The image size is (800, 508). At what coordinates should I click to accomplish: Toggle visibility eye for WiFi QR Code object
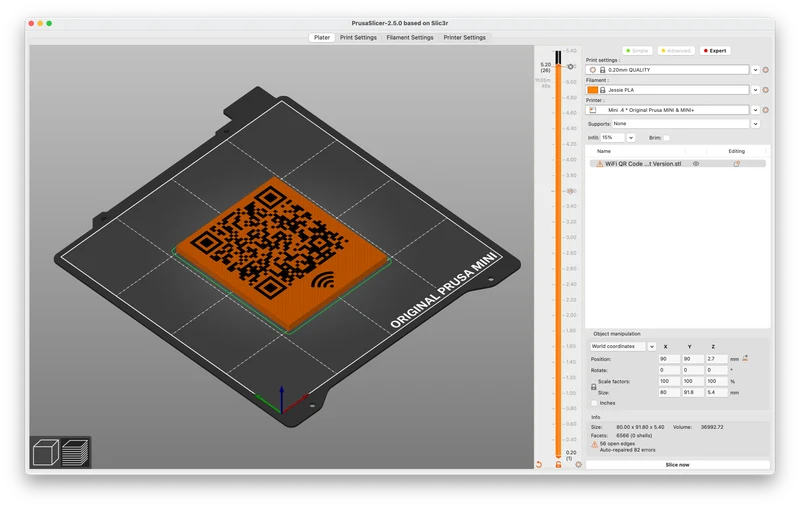click(x=695, y=164)
